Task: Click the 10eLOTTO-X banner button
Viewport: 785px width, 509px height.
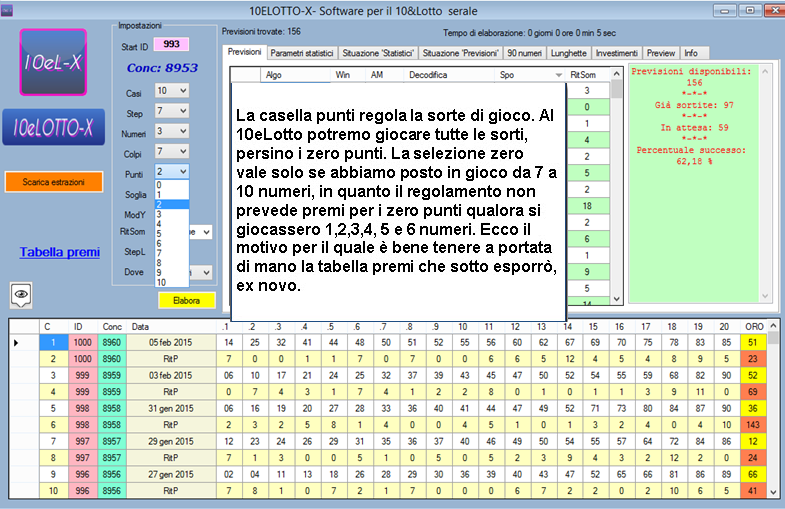Action: point(54,127)
